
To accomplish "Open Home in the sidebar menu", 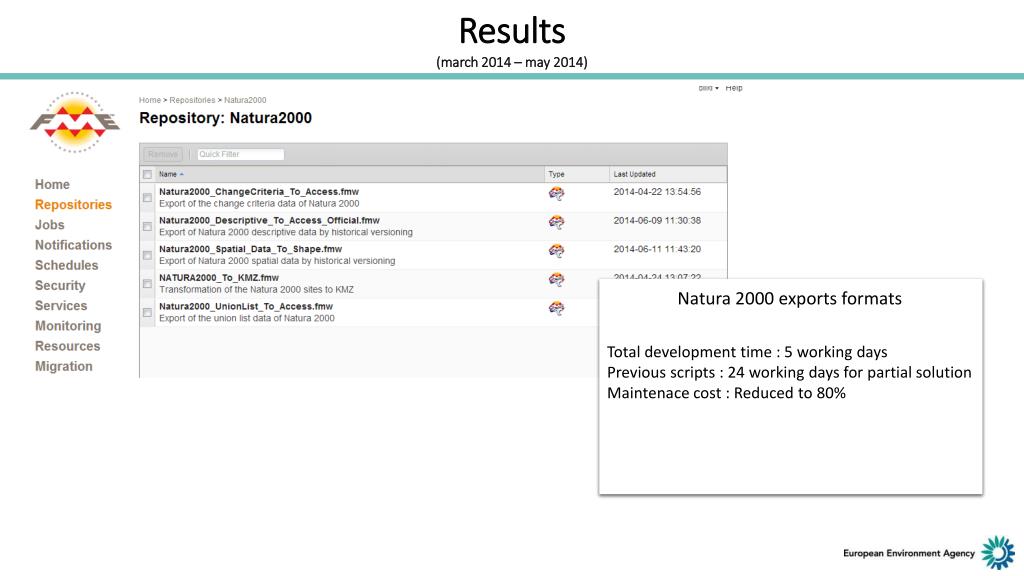I will tap(52, 184).
